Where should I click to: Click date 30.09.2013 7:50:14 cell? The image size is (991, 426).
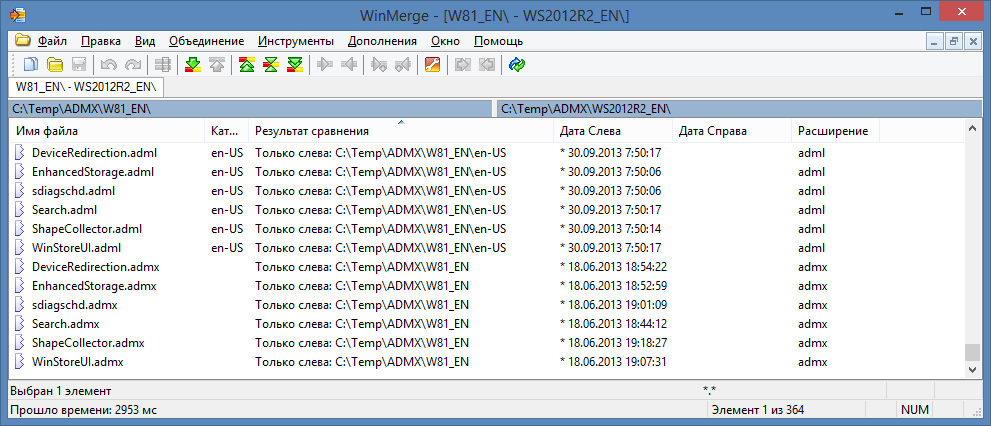click(x=611, y=228)
